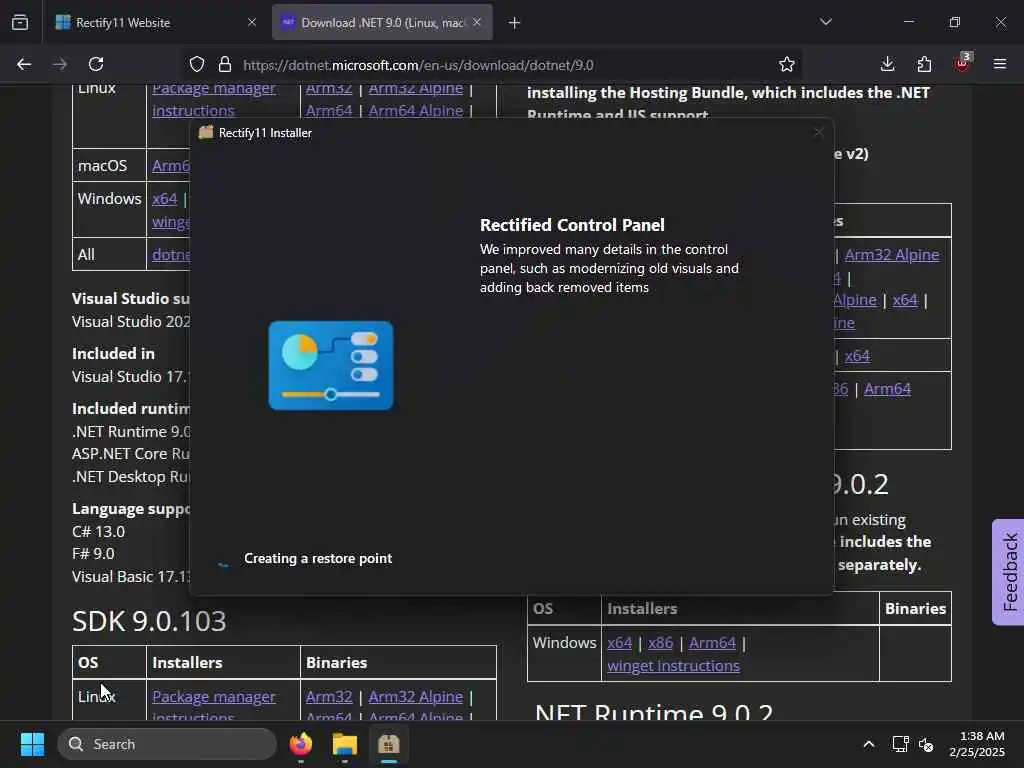The width and height of the screenshot is (1024, 768).
Task: Click the top-table Arm64 Alpine link
Action: click(x=415, y=110)
